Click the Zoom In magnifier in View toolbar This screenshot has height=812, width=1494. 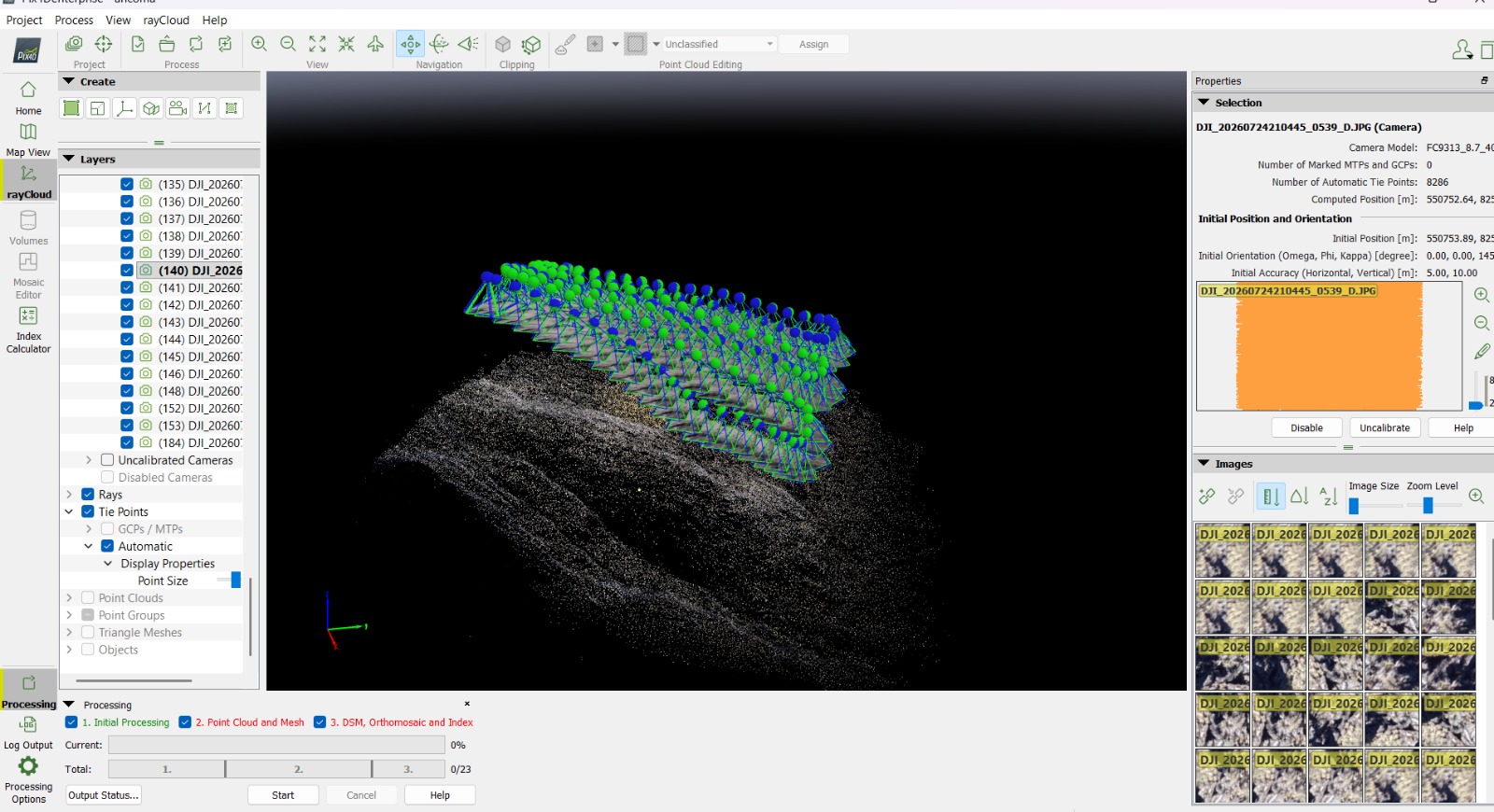point(260,44)
